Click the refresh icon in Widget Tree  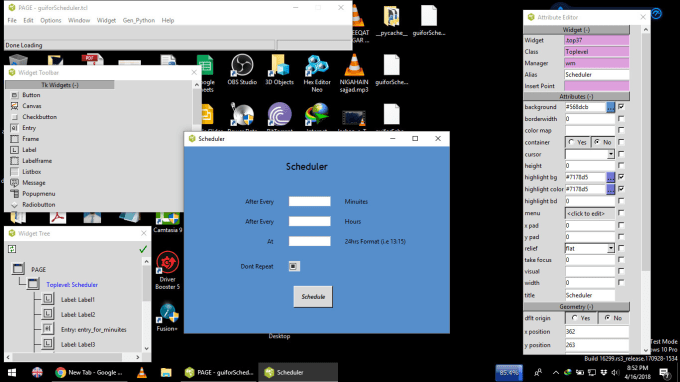tap(12, 249)
